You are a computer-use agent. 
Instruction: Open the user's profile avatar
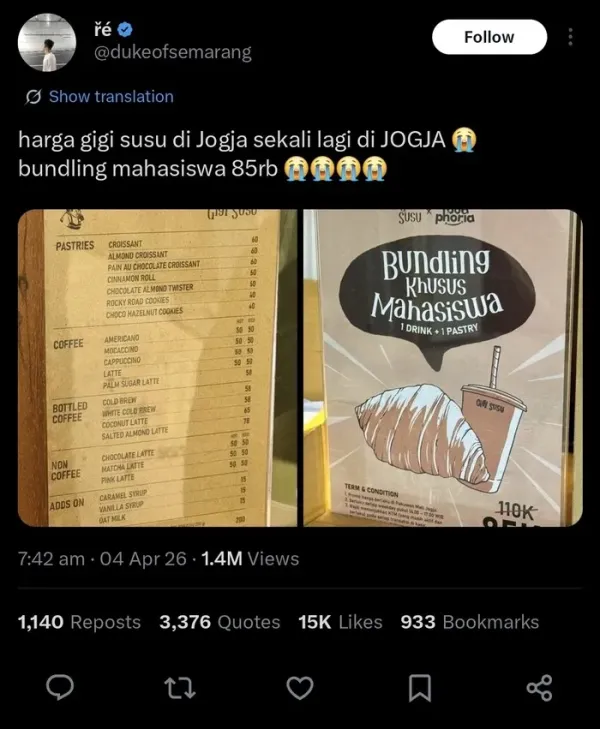pyautogui.click(x=47, y=42)
